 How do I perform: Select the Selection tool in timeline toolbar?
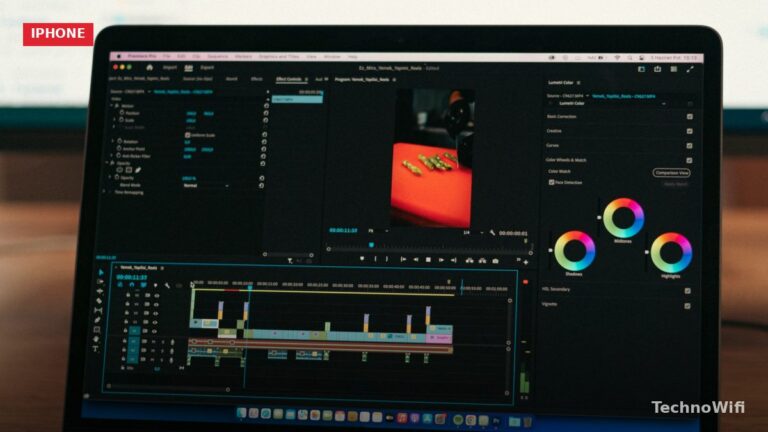[101, 272]
